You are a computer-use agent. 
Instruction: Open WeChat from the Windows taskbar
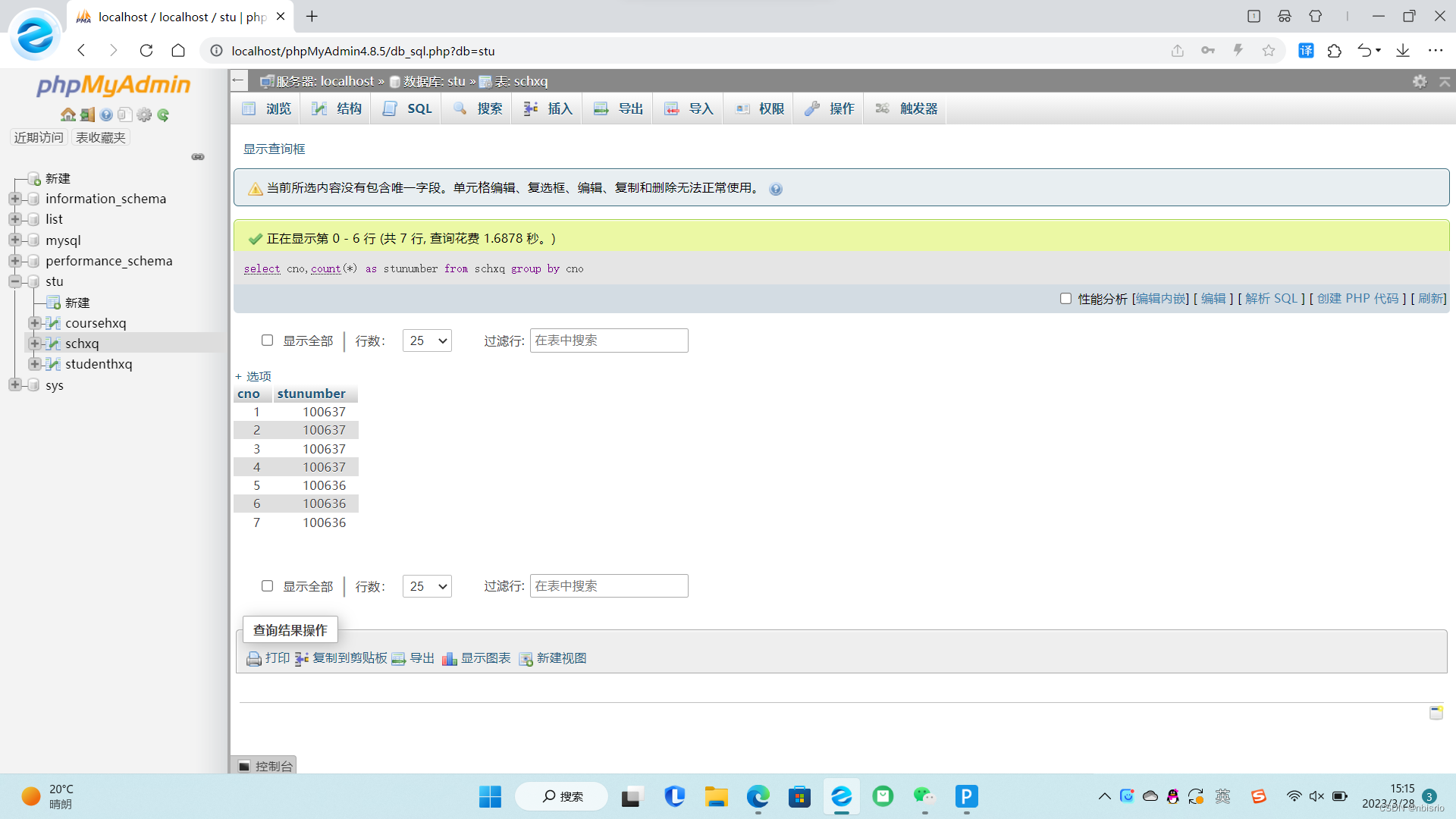tap(924, 796)
